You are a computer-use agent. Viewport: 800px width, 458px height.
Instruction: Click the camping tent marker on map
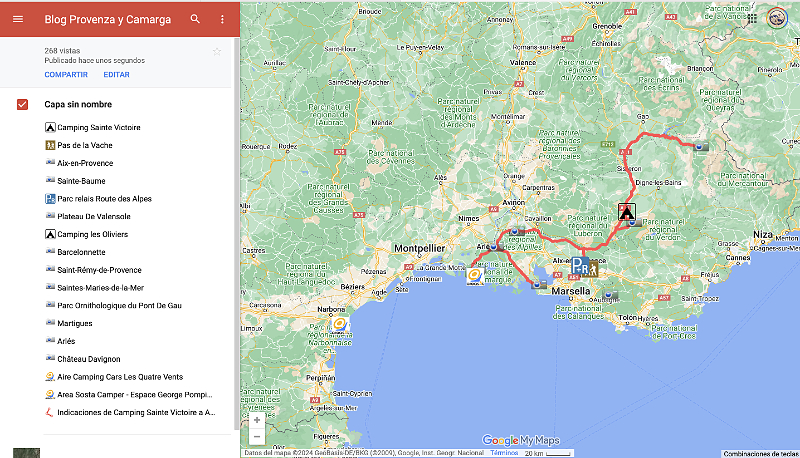click(627, 212)
